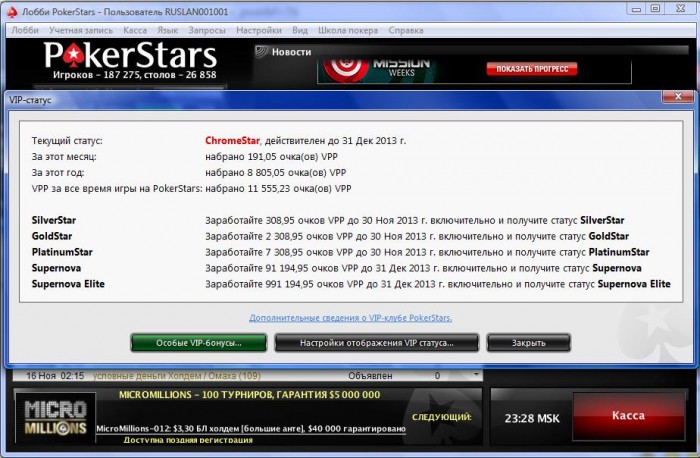Click the 23:28 MSK clock
This screenshot has height=458, width=700.
pyautogui.click(x=532, y=418)
